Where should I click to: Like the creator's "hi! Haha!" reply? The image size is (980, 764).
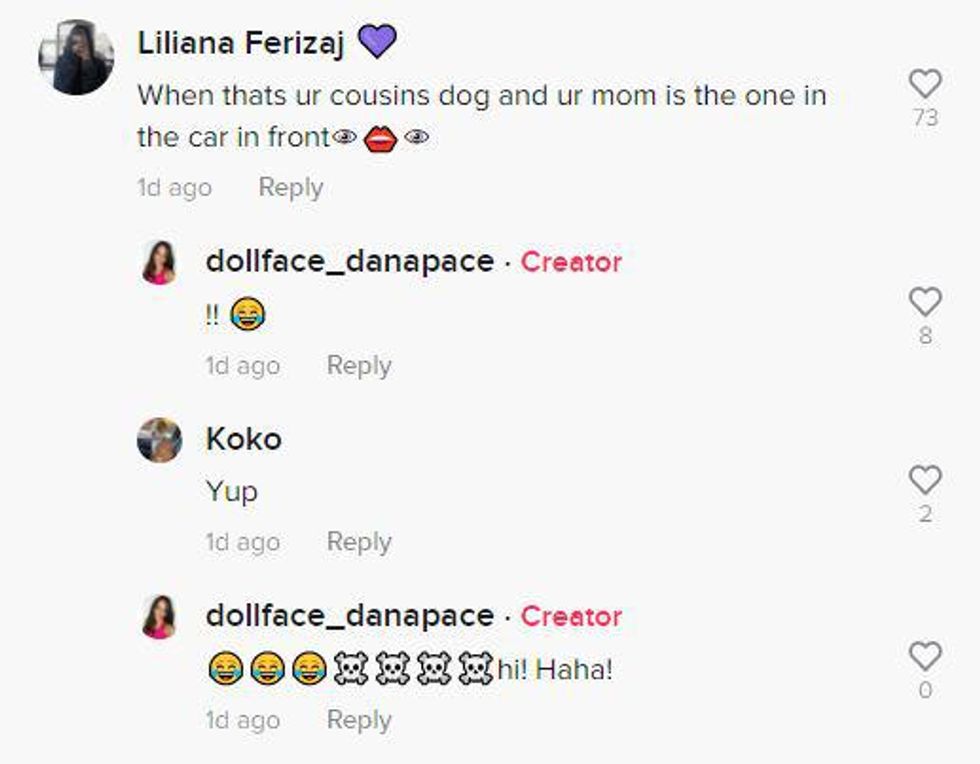pyautogui.click(x=925, y=656)
